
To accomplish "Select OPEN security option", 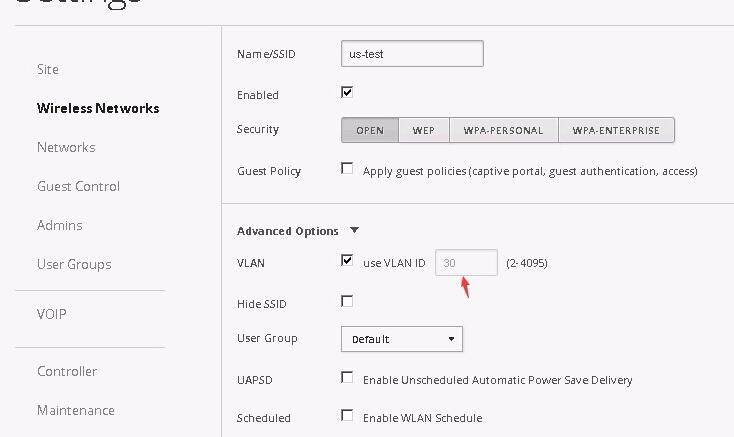I will coord(370,130).
